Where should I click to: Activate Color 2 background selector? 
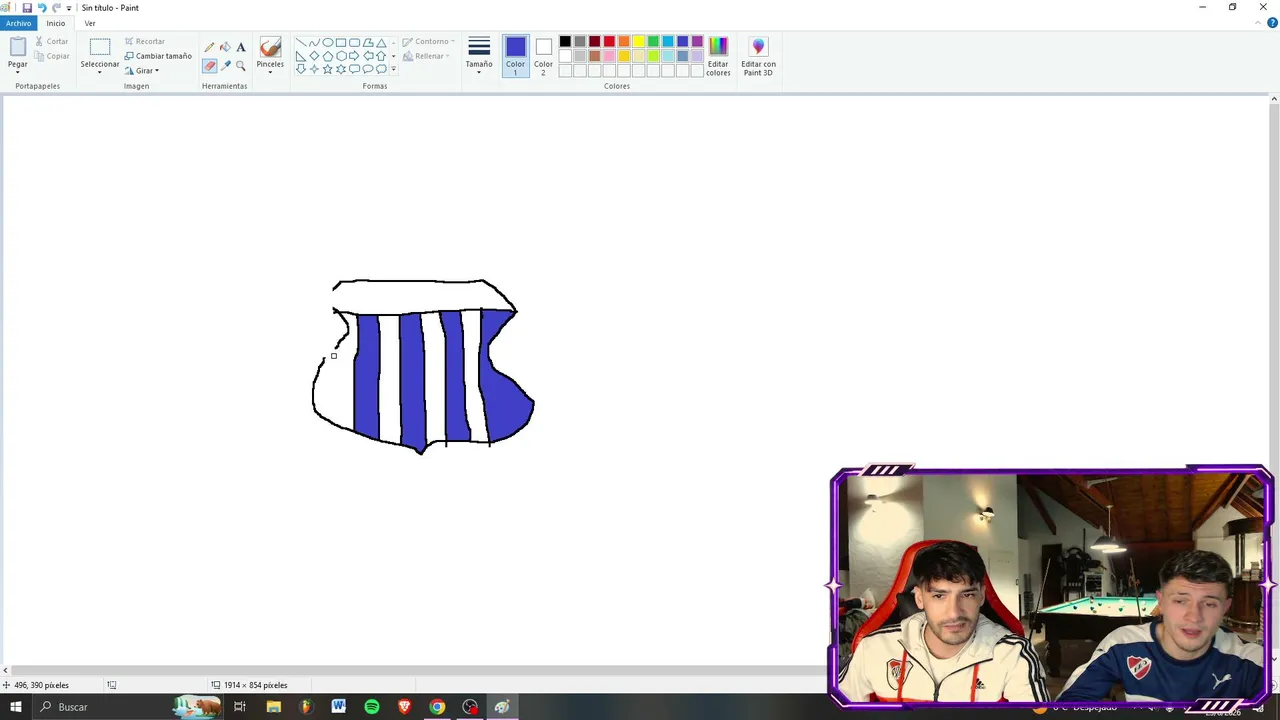pyautogui.click(x=543, y=57)
